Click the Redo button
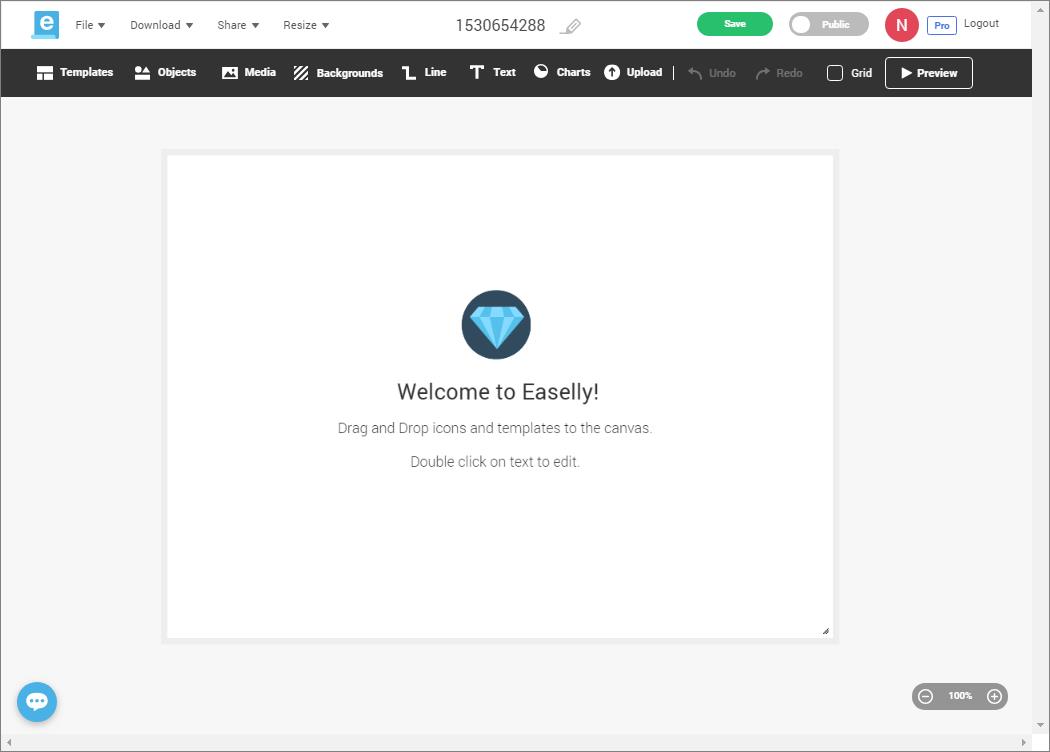The width and height of the screenshot is (1050, 752). (779, 73)
